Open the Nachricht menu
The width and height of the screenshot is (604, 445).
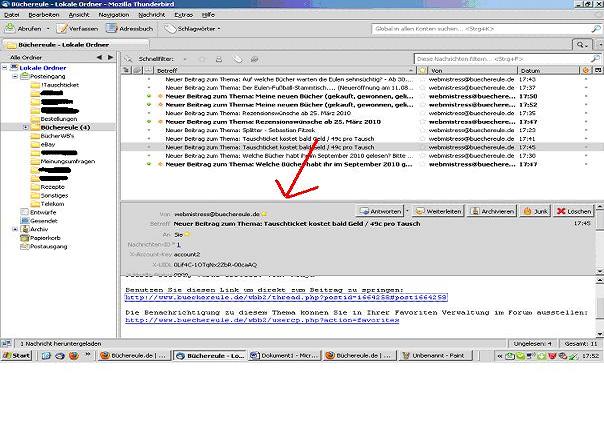pyautogui.click(x=153, y=16)
